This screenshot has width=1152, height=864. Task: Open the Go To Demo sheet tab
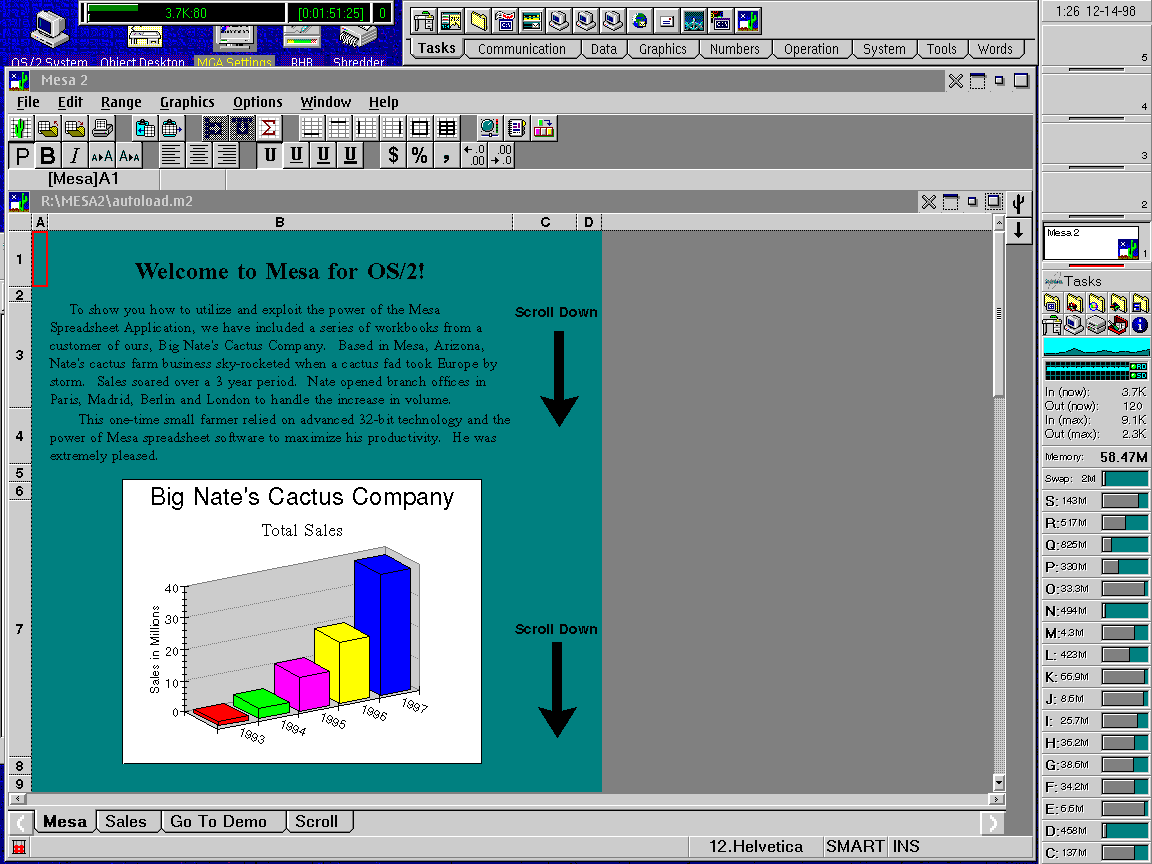pos(219,821)
